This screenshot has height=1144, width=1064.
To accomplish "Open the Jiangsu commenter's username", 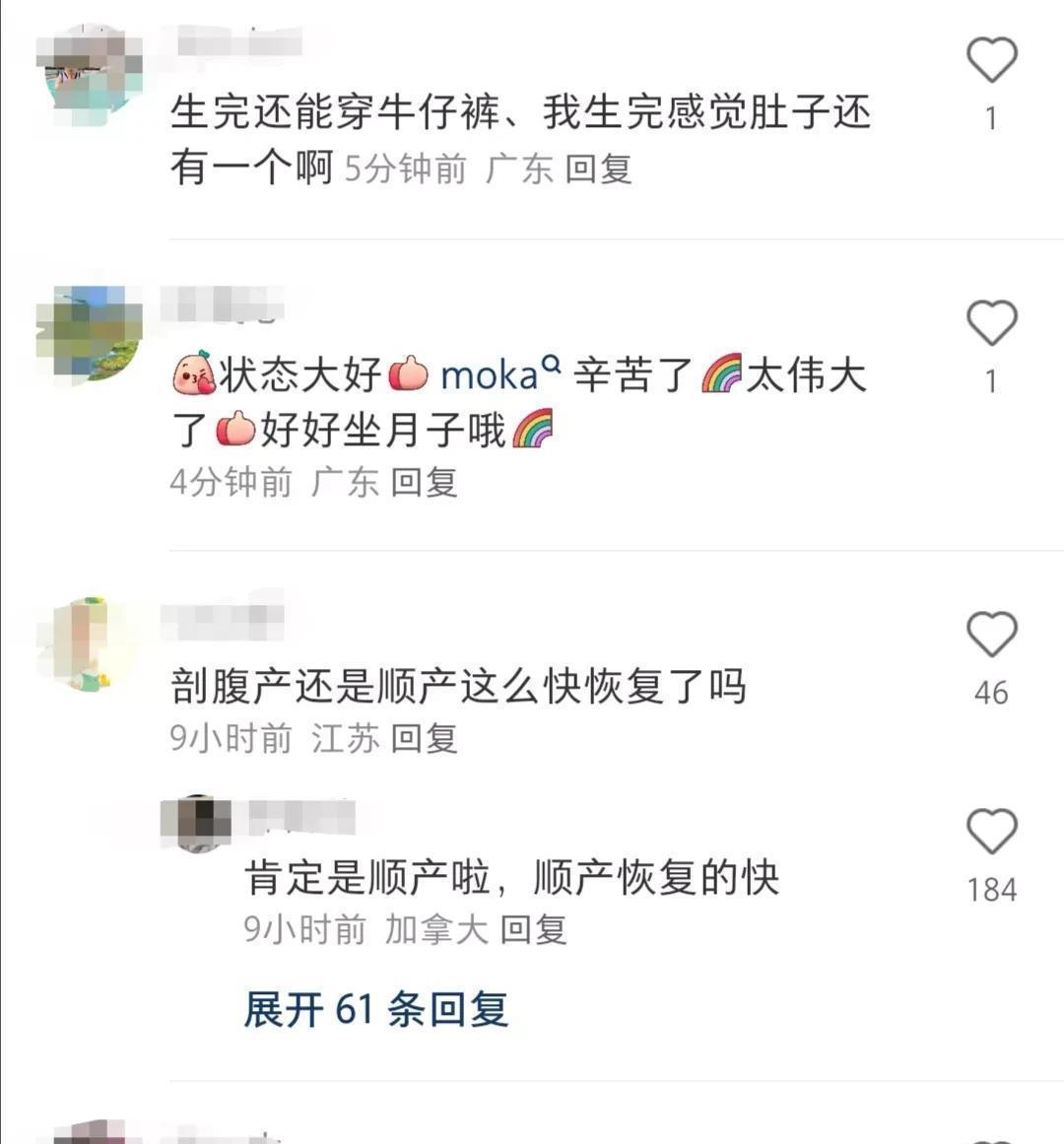I will 222,623.
